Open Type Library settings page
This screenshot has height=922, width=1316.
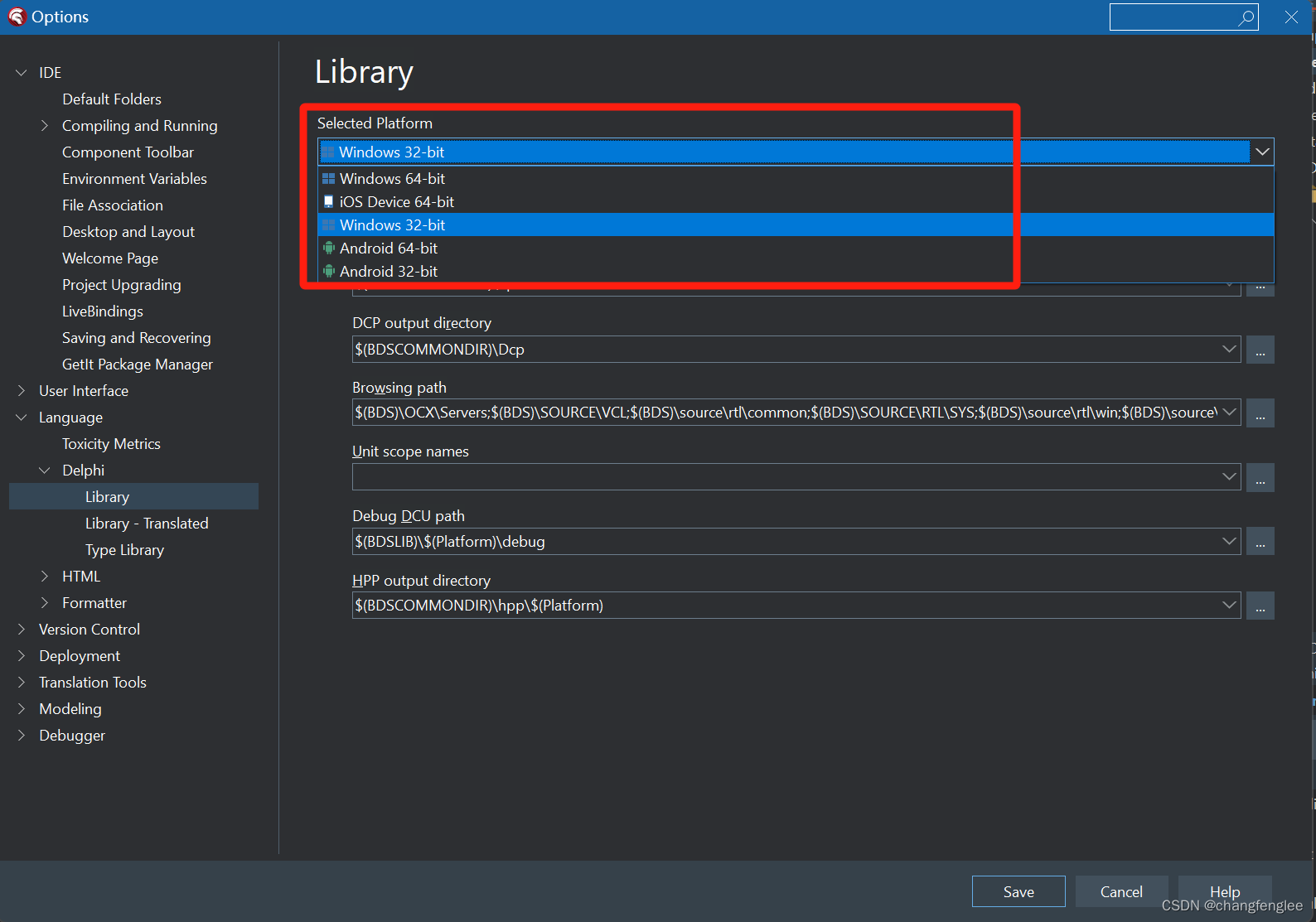[x=124, y=549]
